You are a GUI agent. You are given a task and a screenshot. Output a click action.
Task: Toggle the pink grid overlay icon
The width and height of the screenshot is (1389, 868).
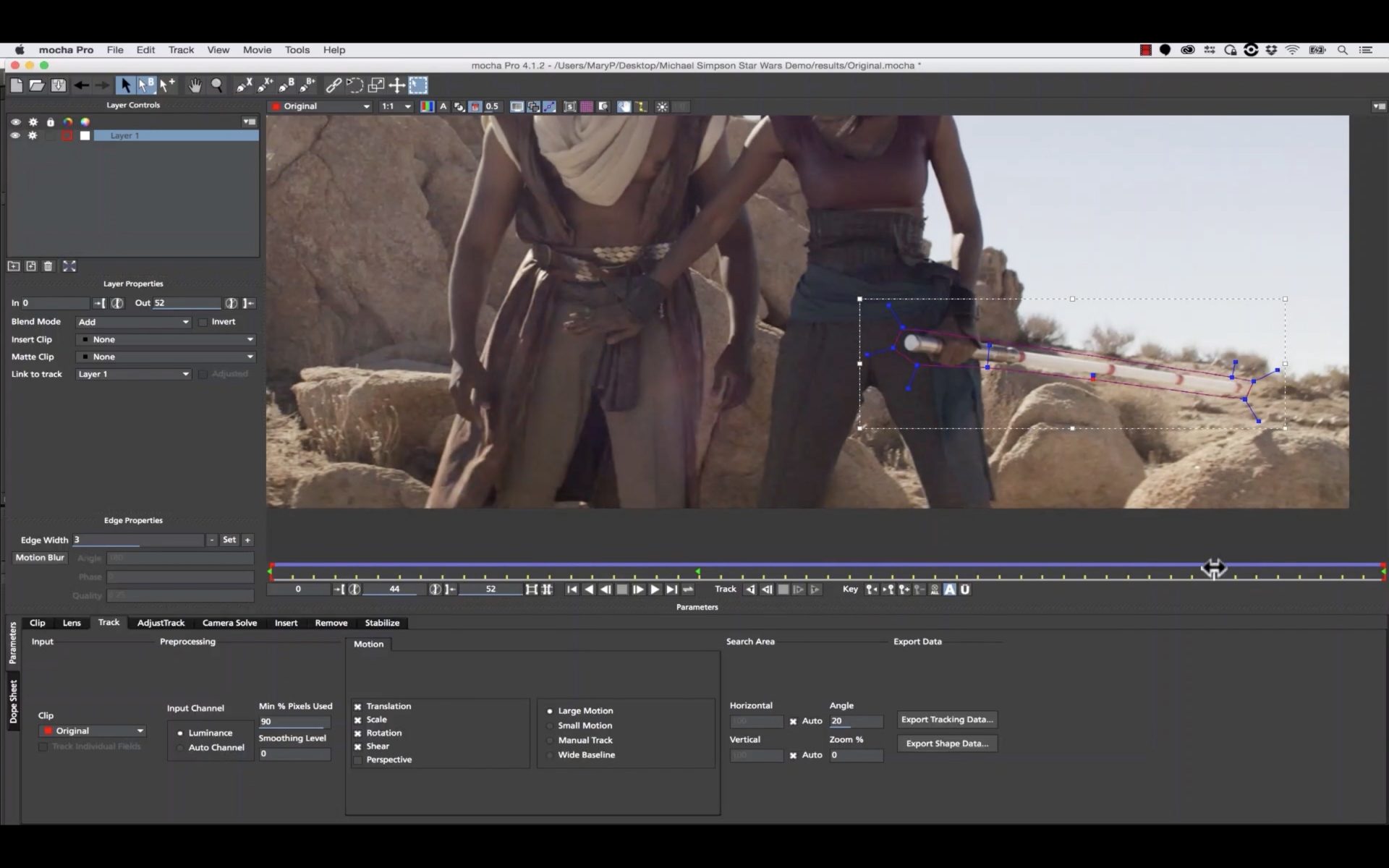click(587, 106)
